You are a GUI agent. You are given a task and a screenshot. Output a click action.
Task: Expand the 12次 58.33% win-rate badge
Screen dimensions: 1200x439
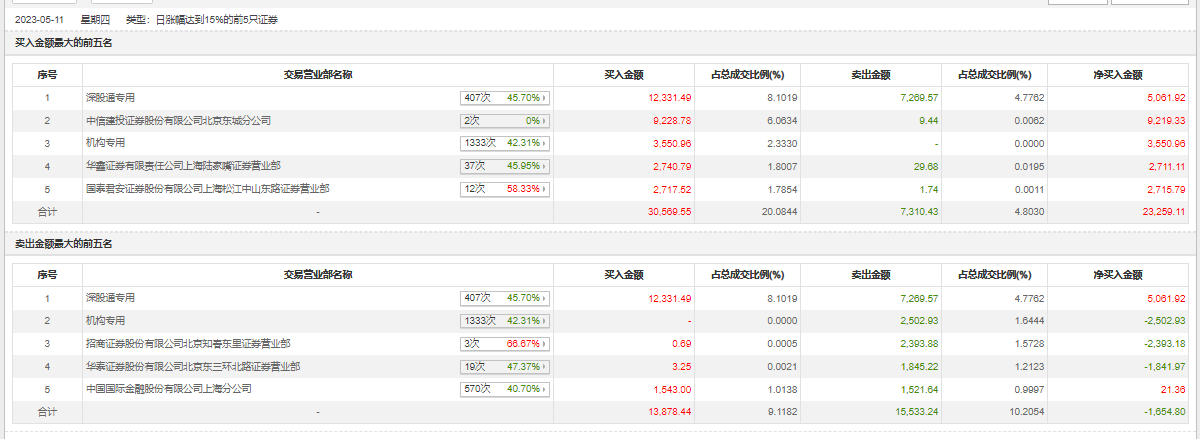pyautogui.click(x=546, y=189)
